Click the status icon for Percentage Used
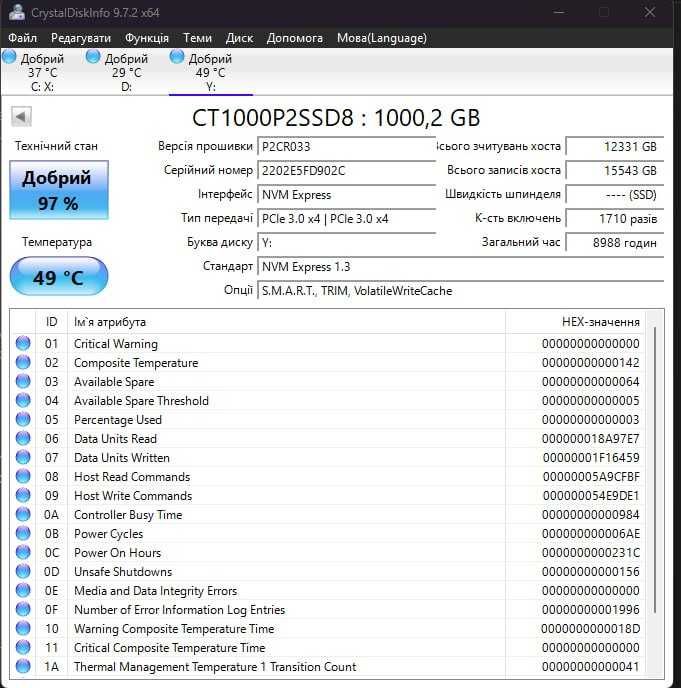The height and width of the screenshot is (688, 681). tap(23, 419)
